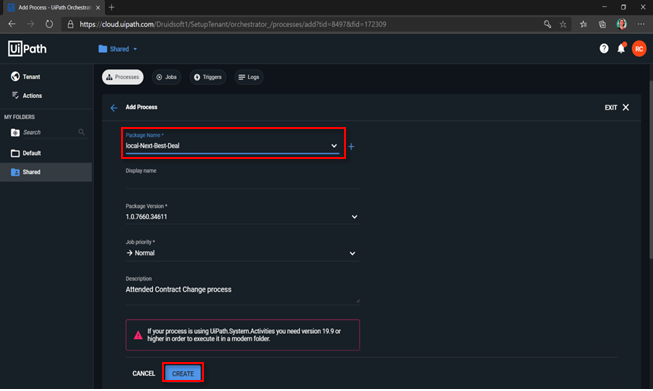The image size is (653, 391).
Task: Click the Actions checklist icon
Action: [x=15, y=96]
